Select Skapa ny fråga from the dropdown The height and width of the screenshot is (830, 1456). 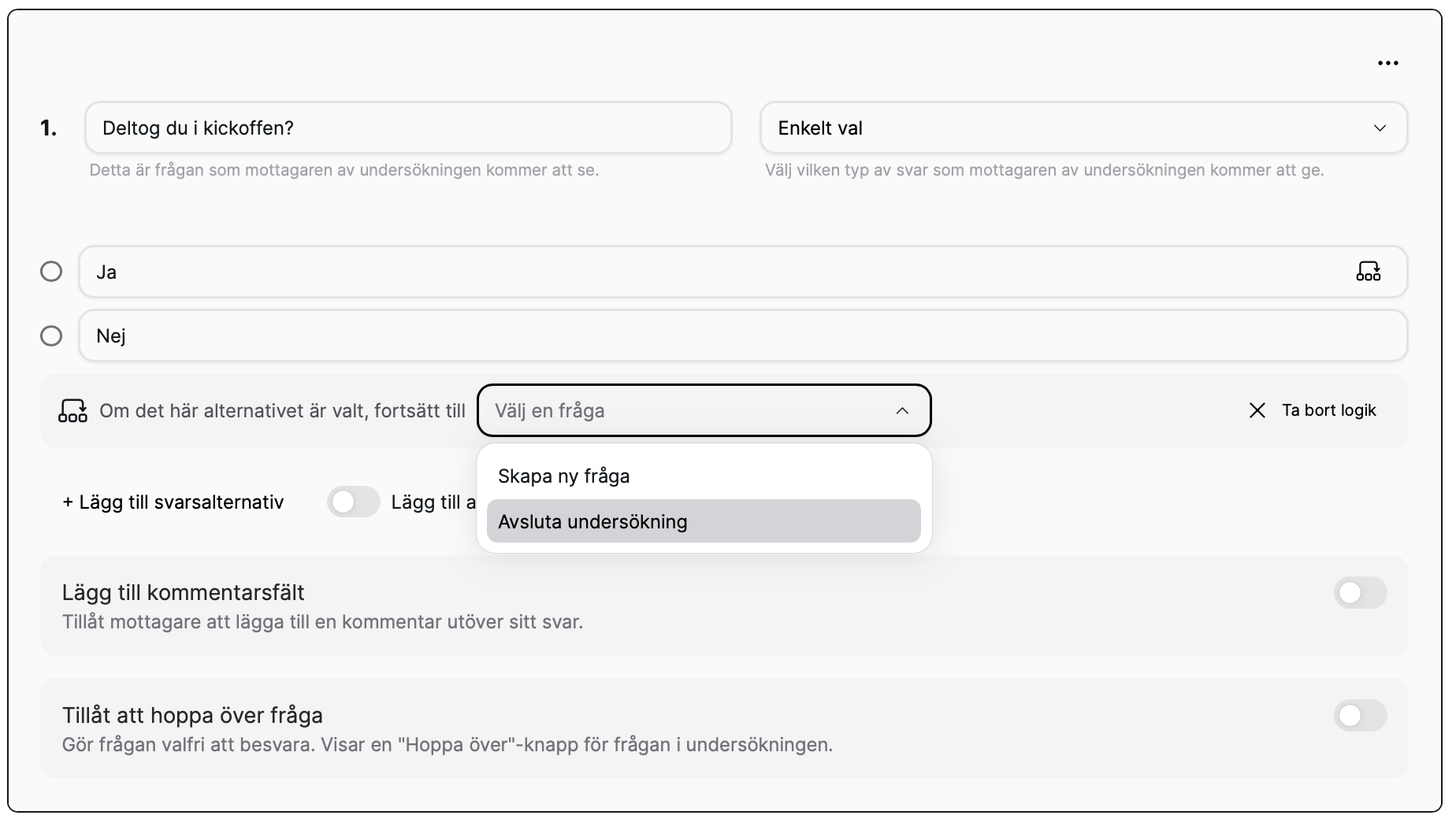[563, 476]
